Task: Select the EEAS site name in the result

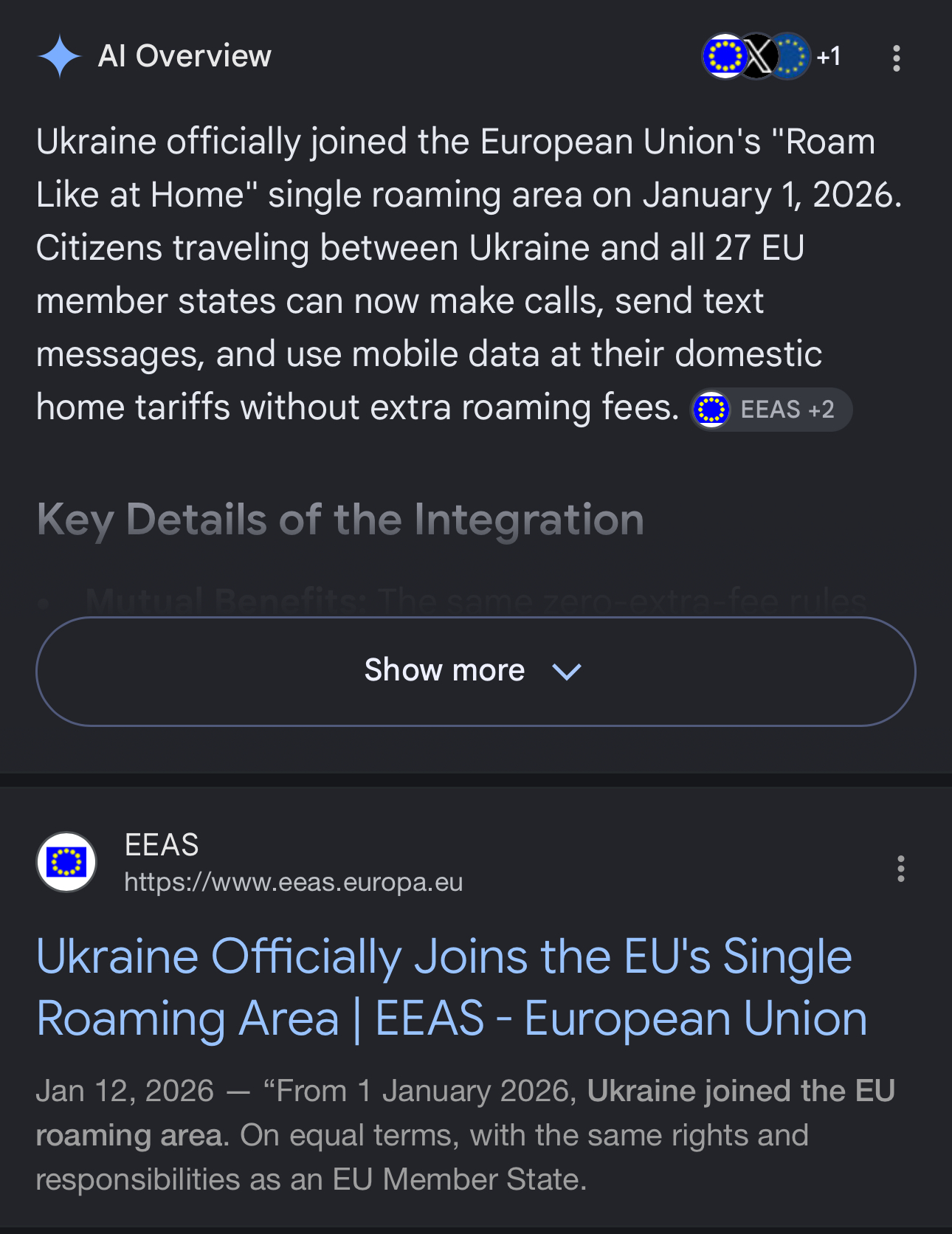Action: 162,844
